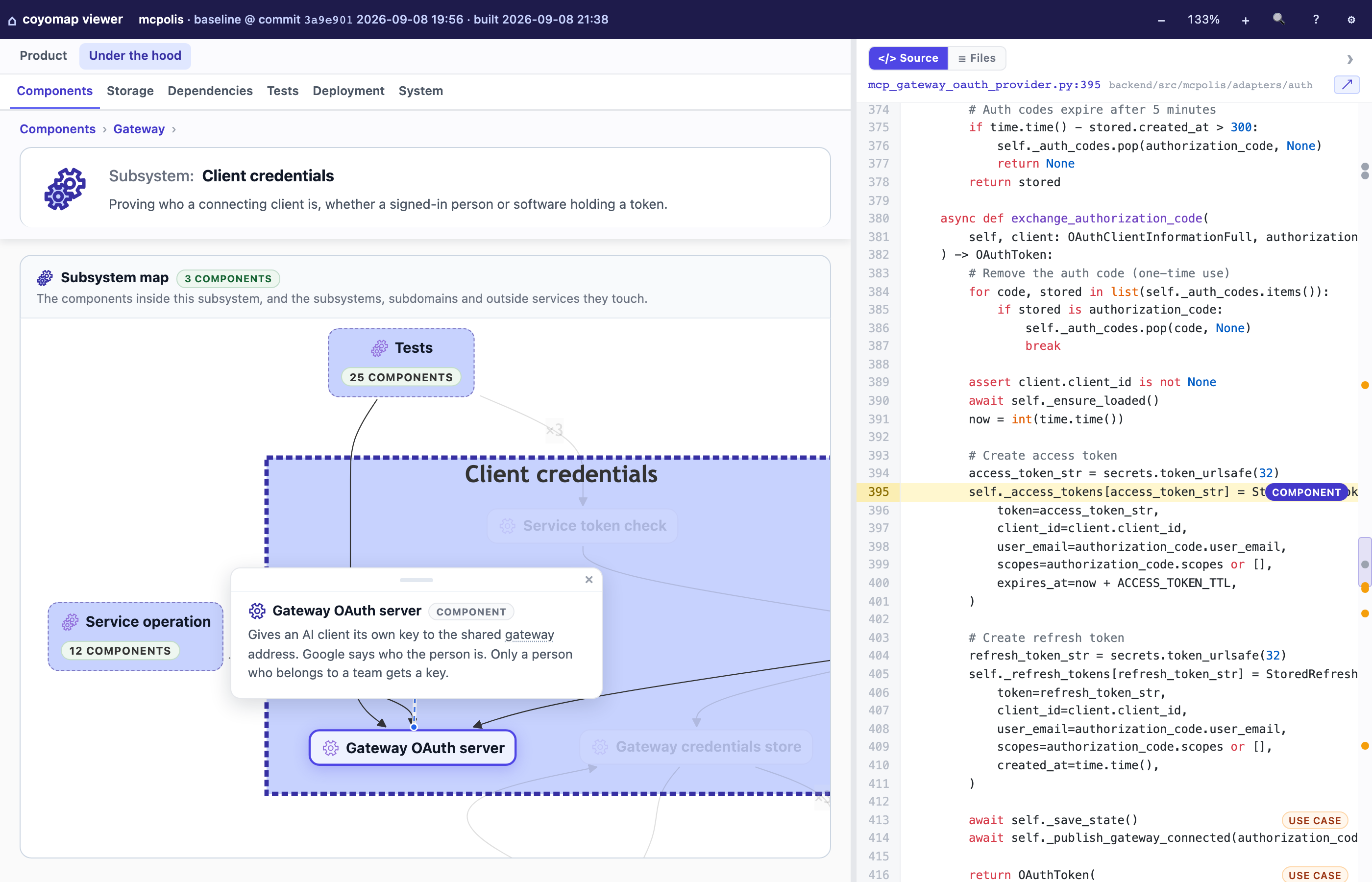The image size is (1372, 882).
Task: Open the System tab
Action: point(421,91)
